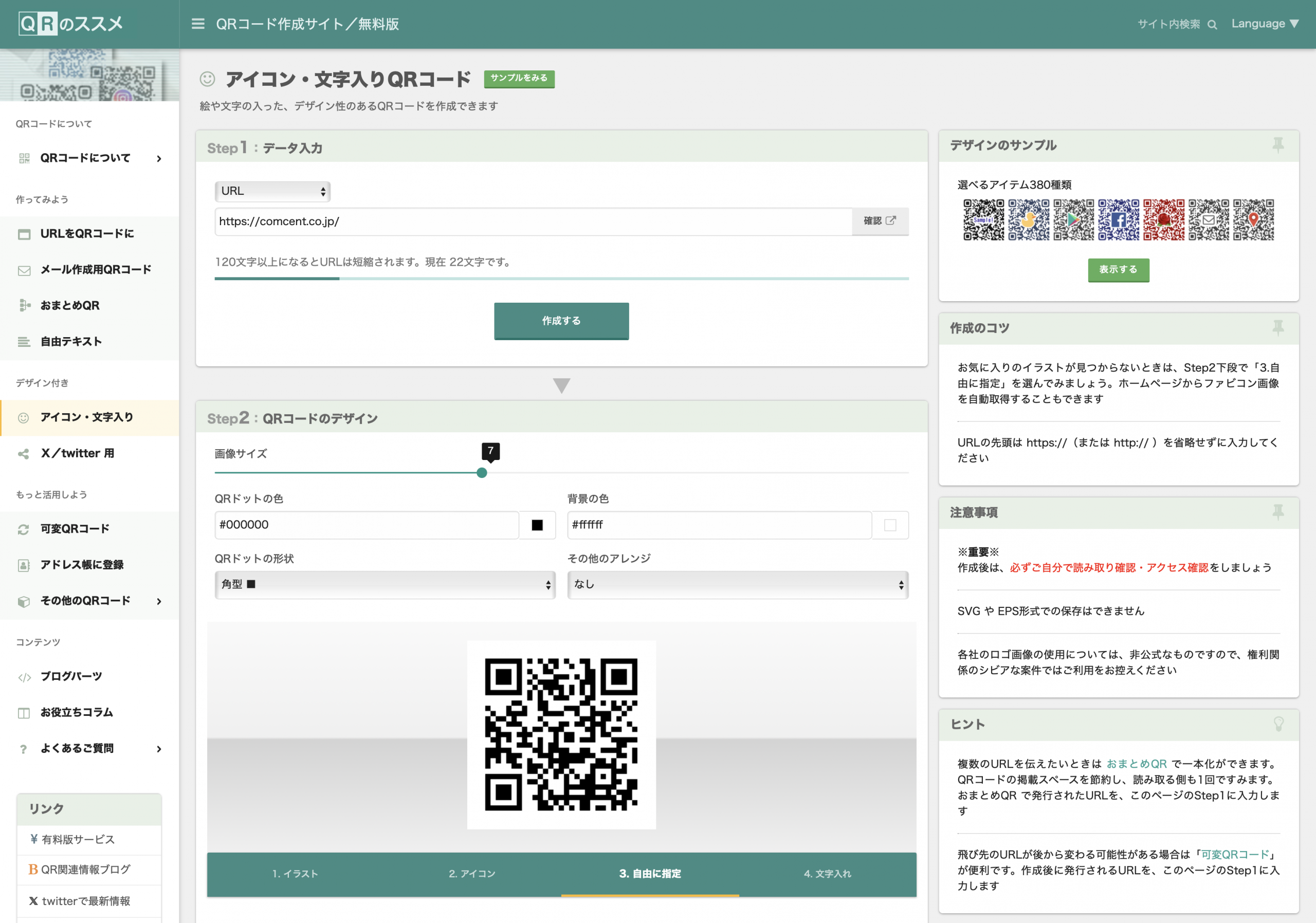Click the site search magnifier icon
Viewport: 1316px width, 923px height.
[1212, 24]
